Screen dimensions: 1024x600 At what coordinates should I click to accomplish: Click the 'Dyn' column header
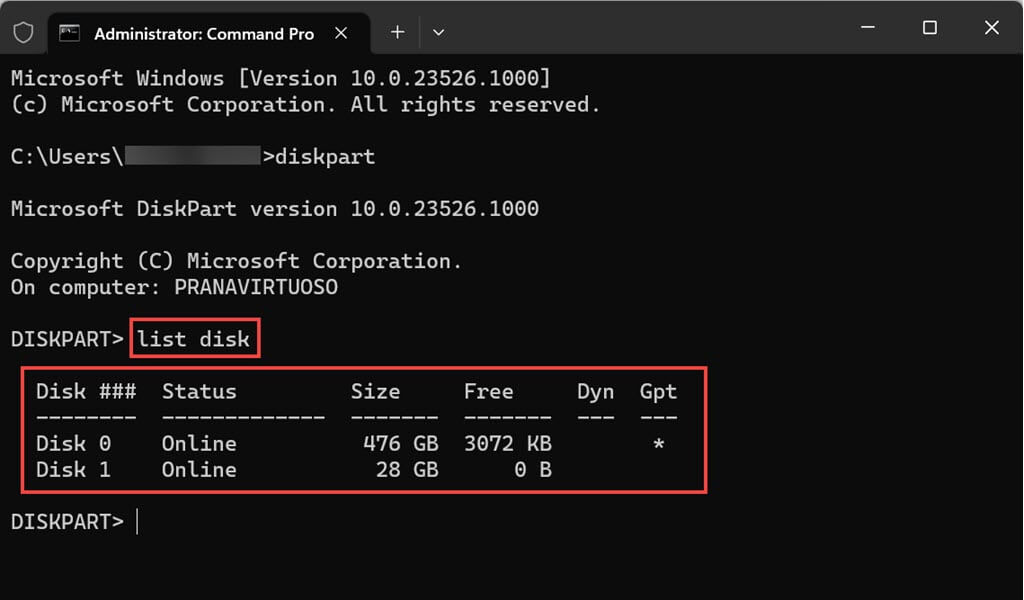596,392
